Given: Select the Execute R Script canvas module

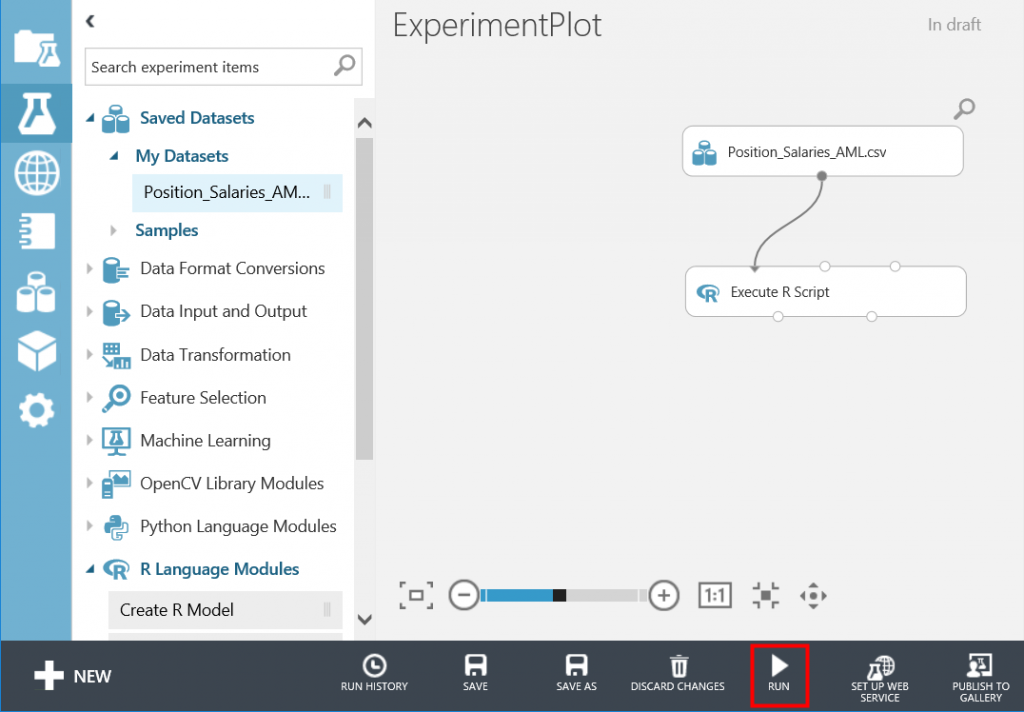Looking at the screenshot, I should [825, 291].
